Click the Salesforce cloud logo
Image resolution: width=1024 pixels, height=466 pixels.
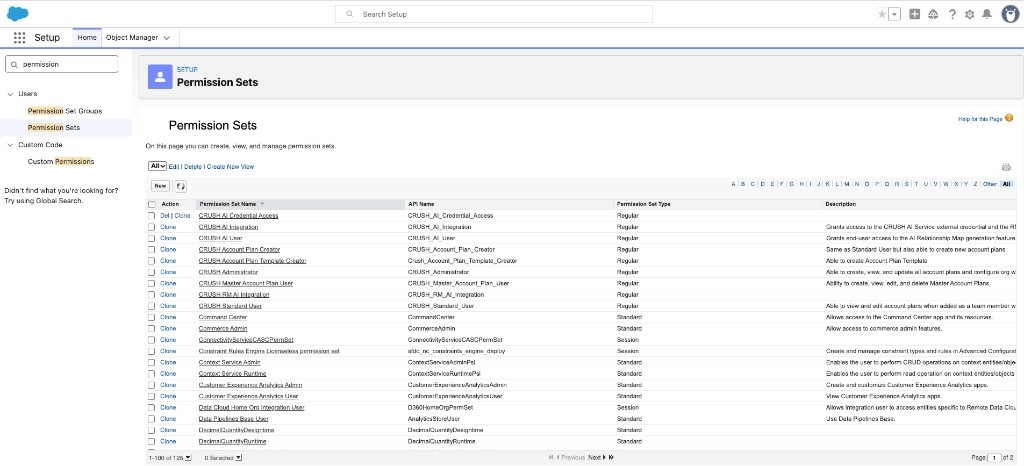click(18, 13)
